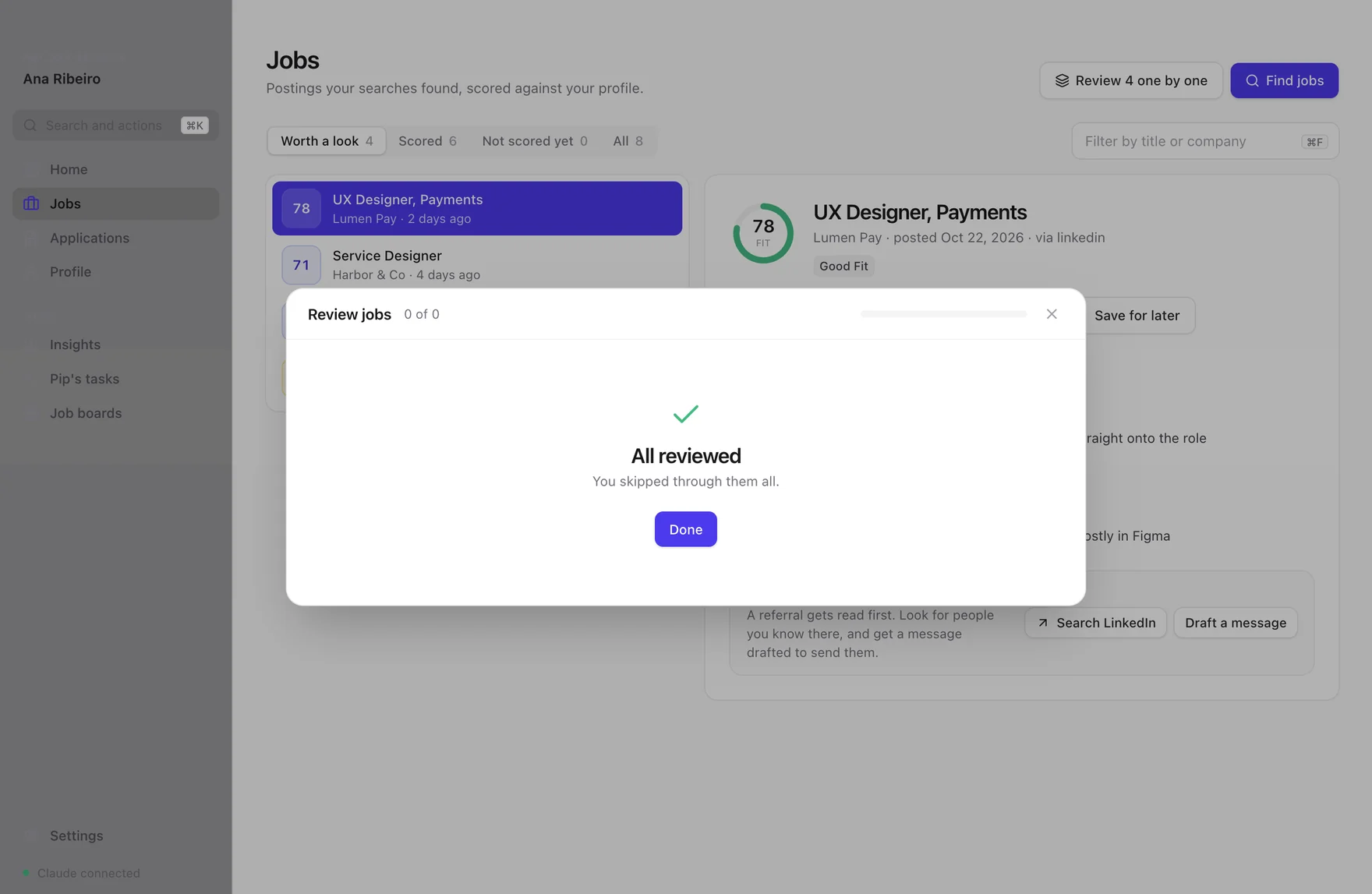Select the All tab

[x=628, y=141]
